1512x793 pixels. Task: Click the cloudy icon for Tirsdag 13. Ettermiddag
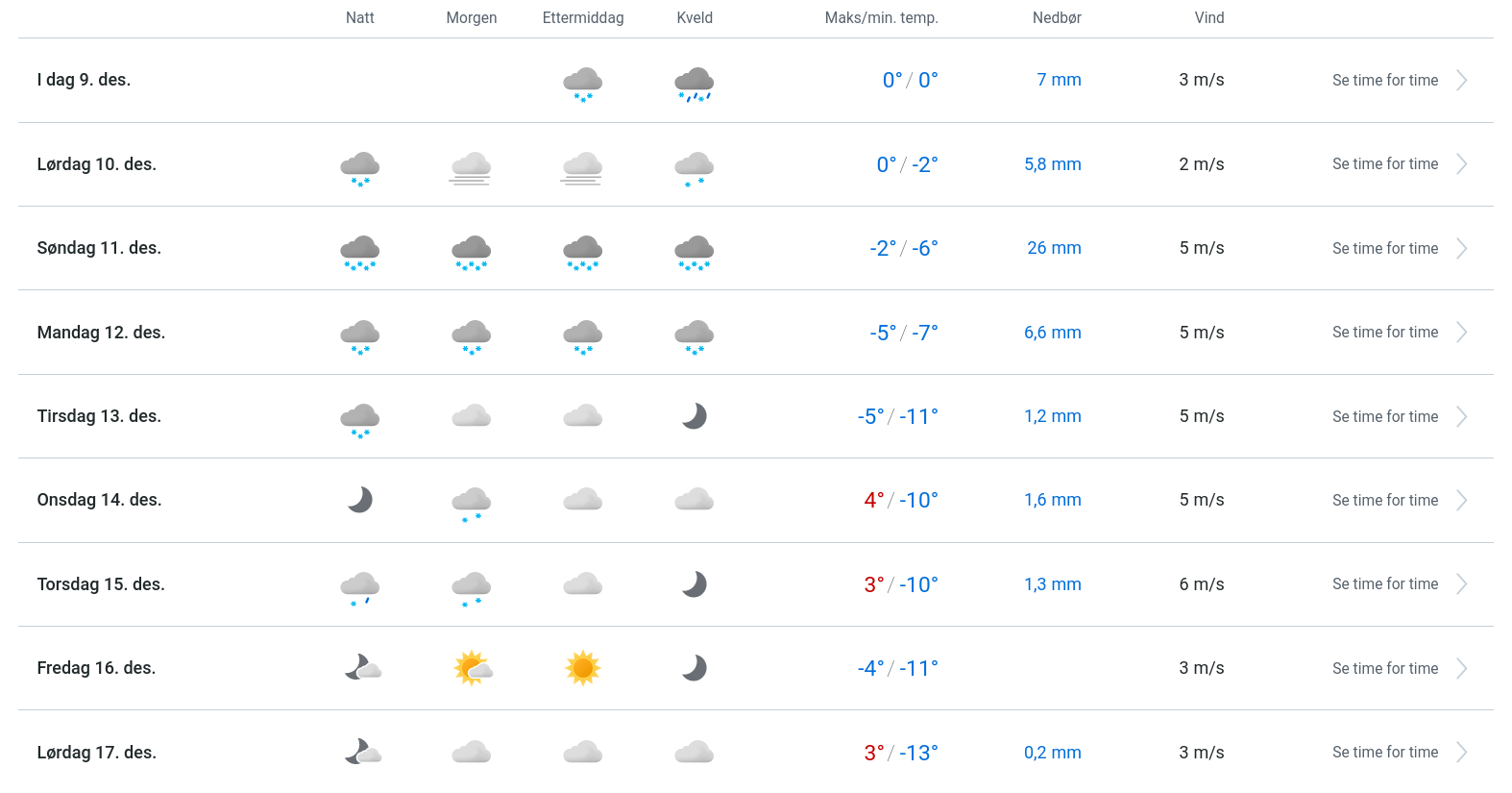[x=583, y=416]
